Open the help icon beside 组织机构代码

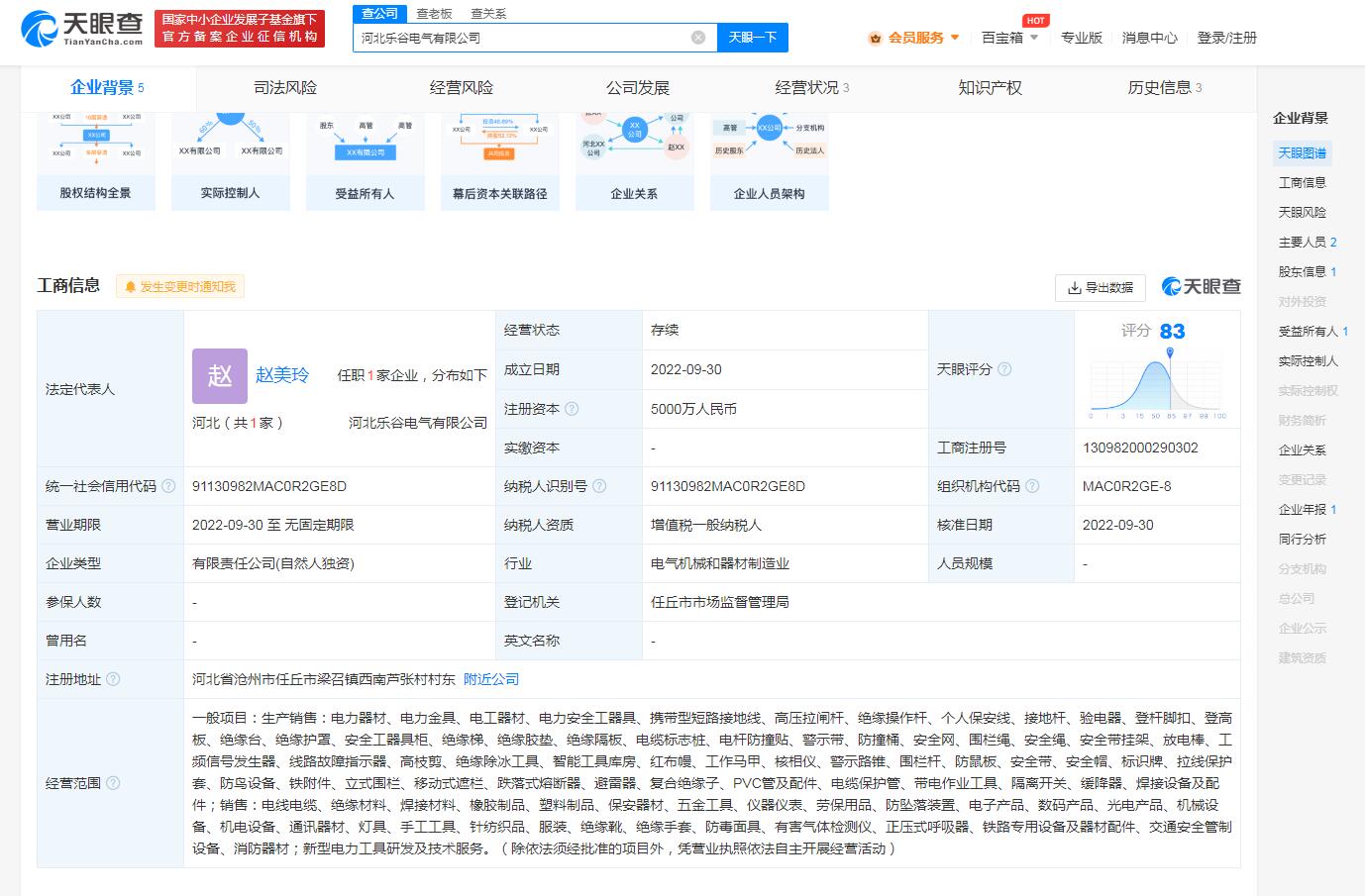pyautogui.click(x=1032, y=486)
